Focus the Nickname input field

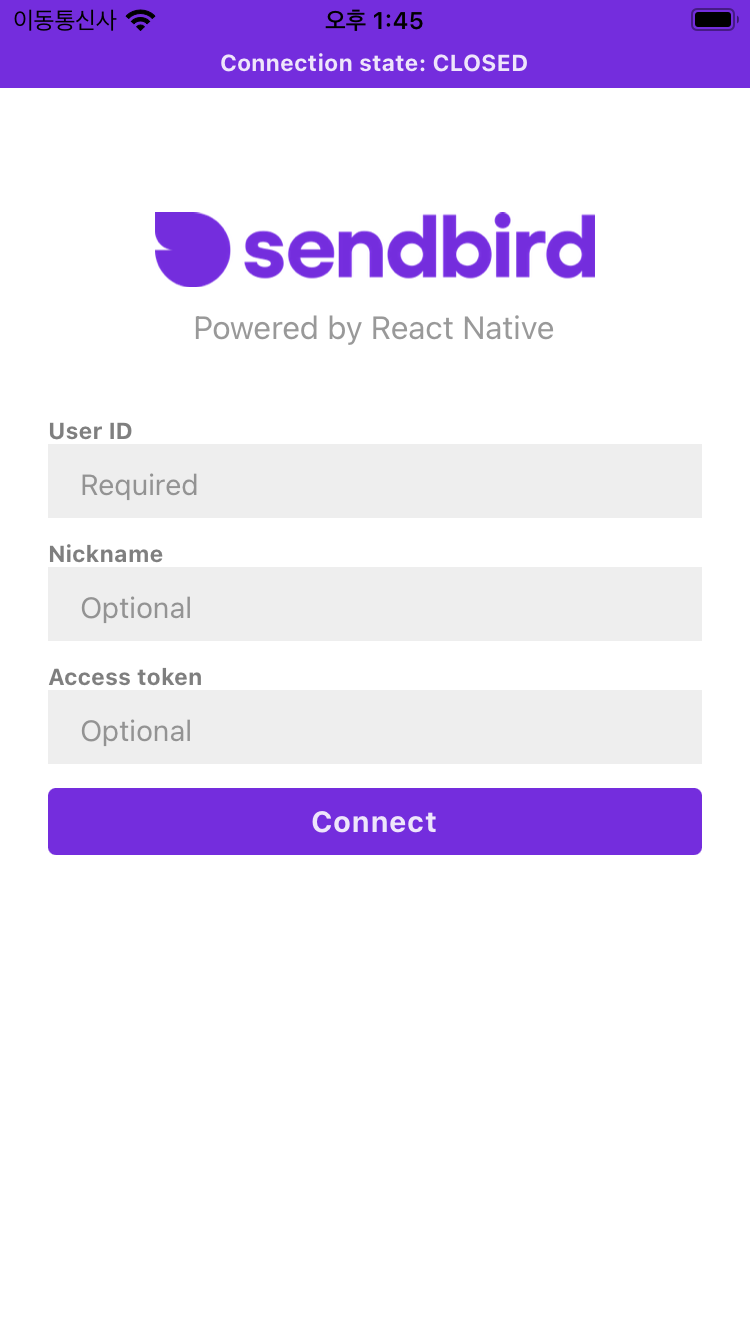pos(375,604)
